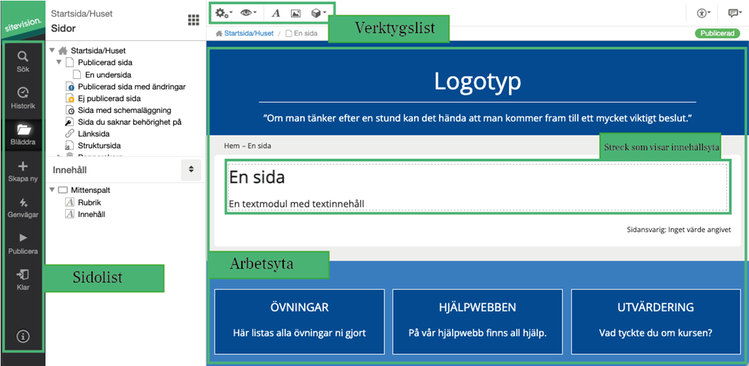The height and width of the screenshot is (366, 749).
Task: Open the ÖVNINGAR box
Action: [300, 322]
